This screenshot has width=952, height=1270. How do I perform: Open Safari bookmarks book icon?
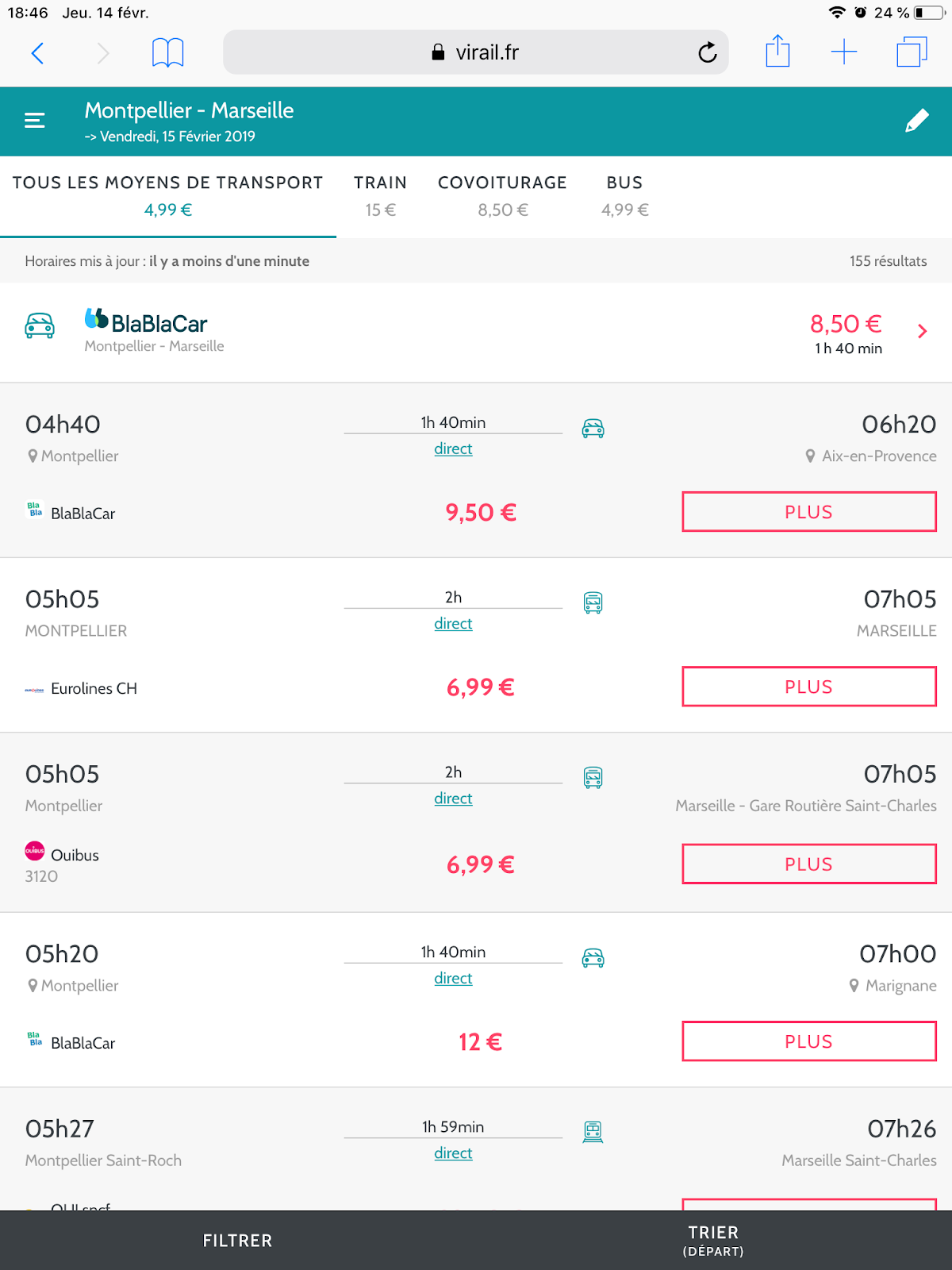click(x=167, y=53)
